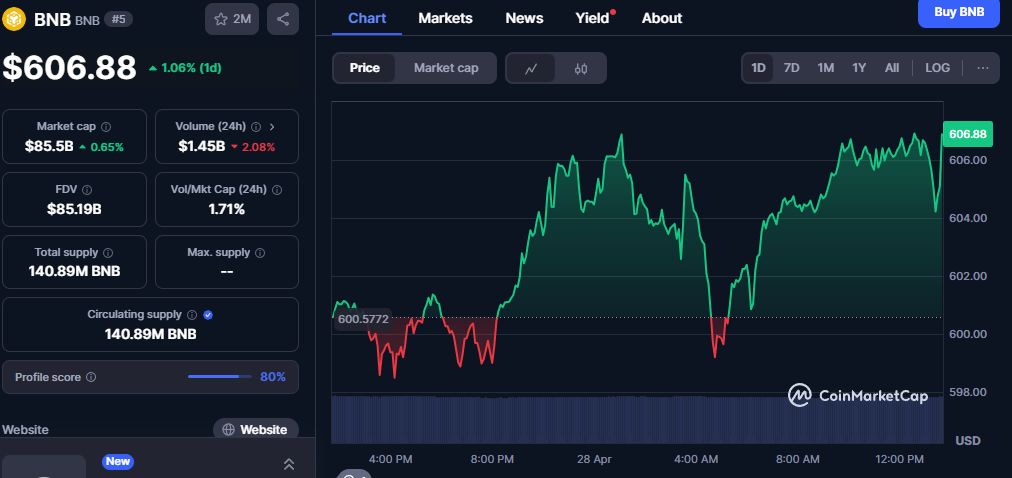Open the Website link button

pyautogui.click(x=256, y=430)
